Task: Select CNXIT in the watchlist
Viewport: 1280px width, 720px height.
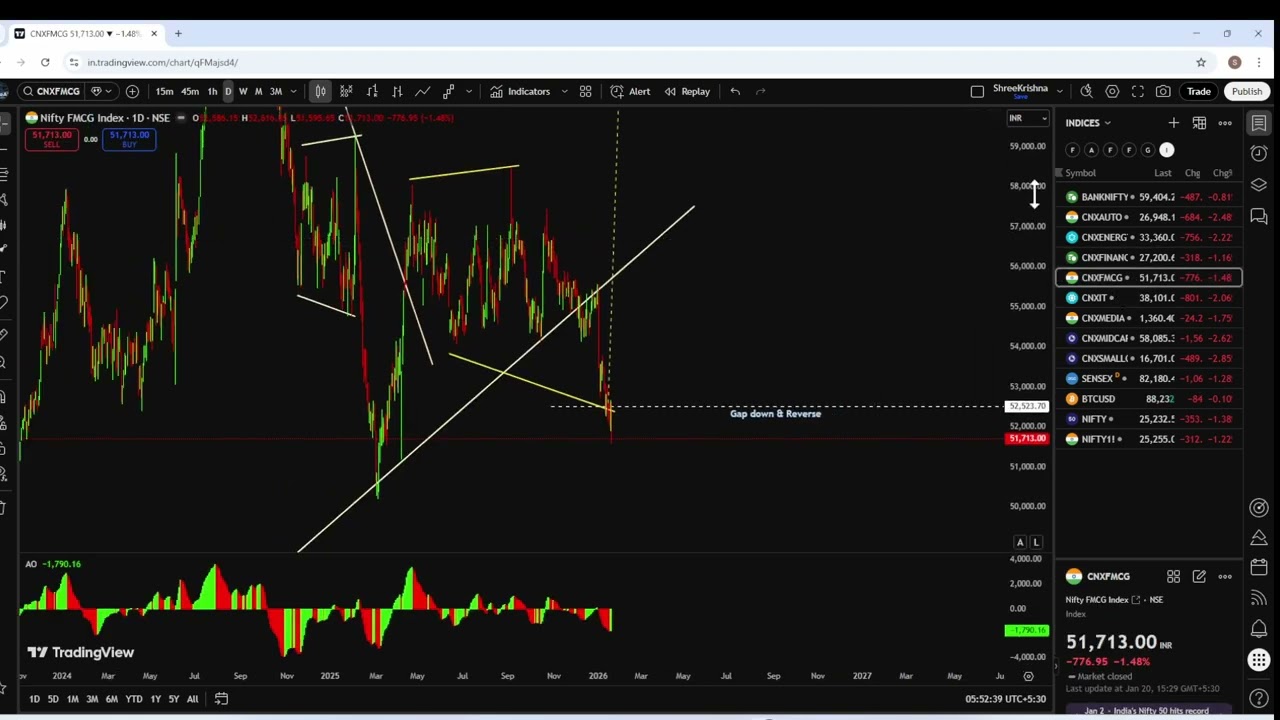Action: click(1149, 298)
